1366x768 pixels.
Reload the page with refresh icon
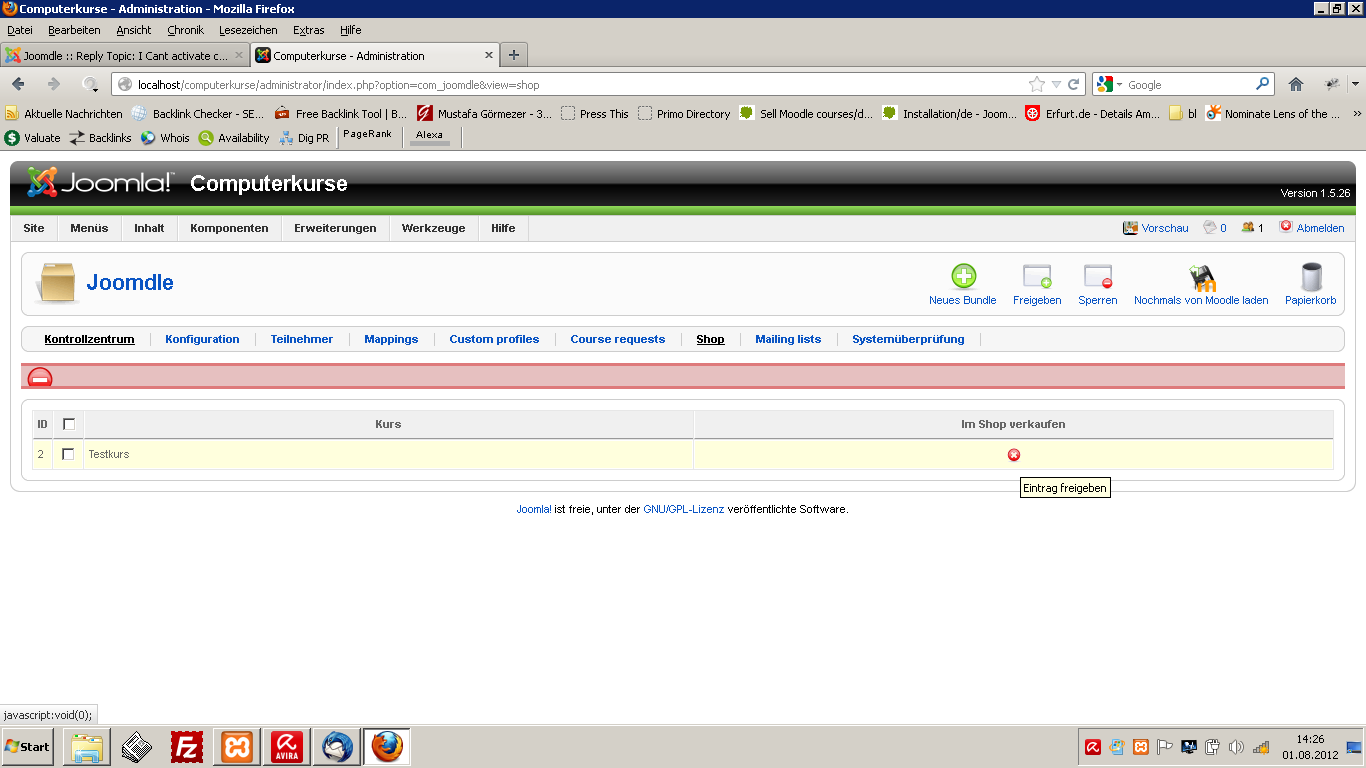1074,85
